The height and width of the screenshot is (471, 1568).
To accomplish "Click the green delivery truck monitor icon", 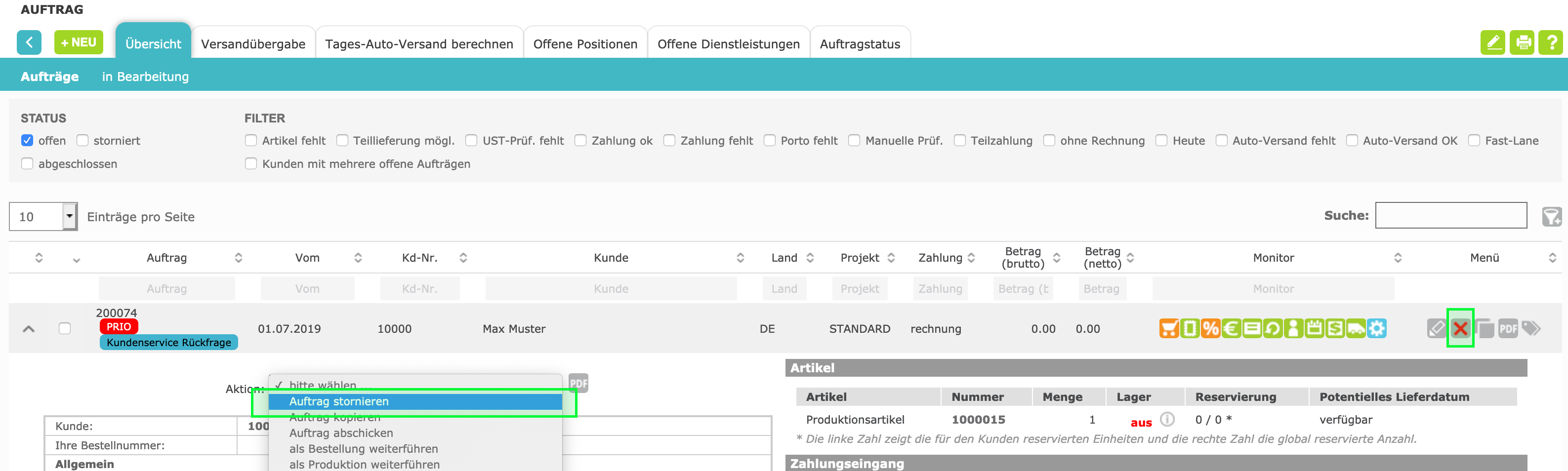I will pos(1356,329).
